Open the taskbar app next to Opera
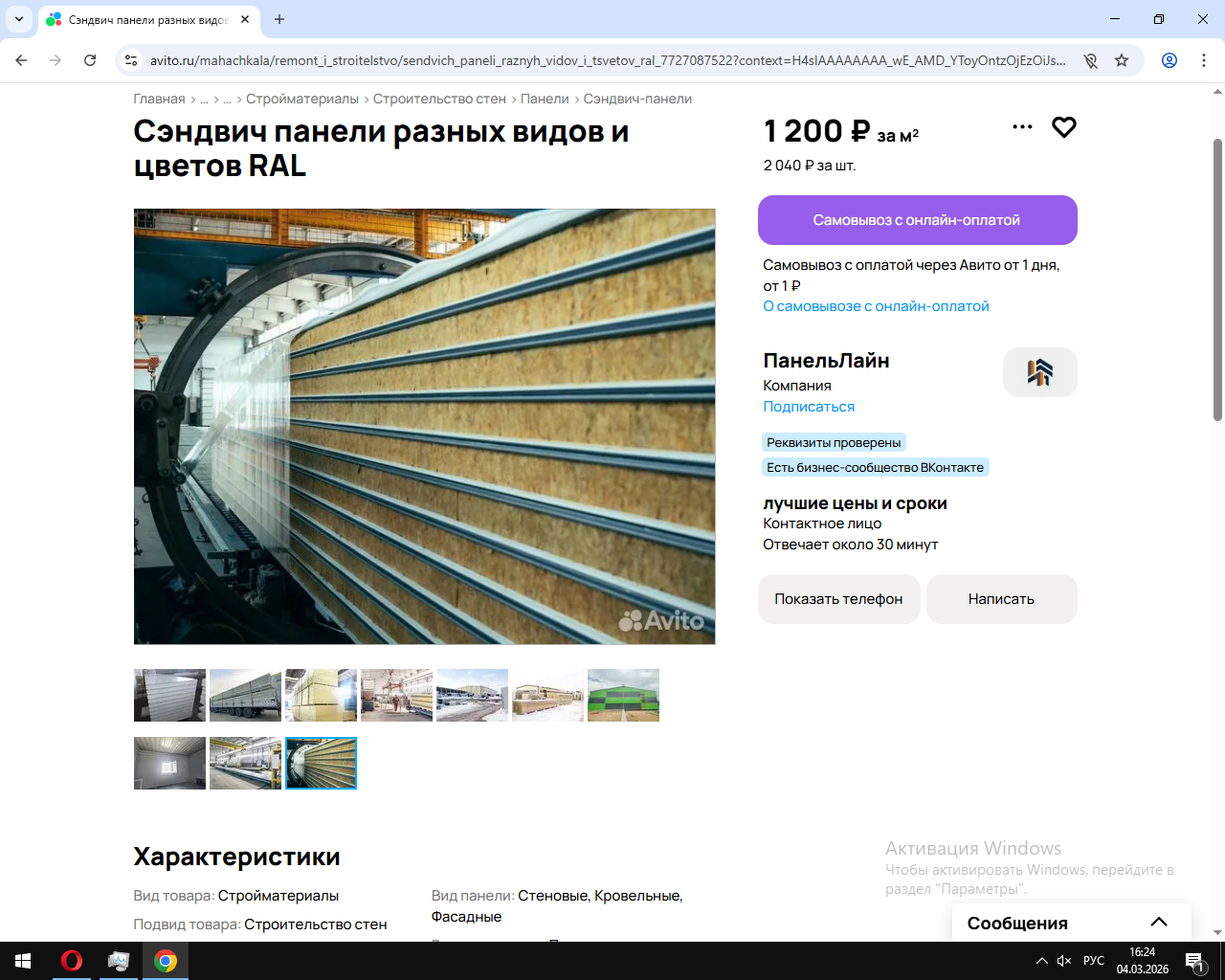1225x980 pixels. coord(119,961)
